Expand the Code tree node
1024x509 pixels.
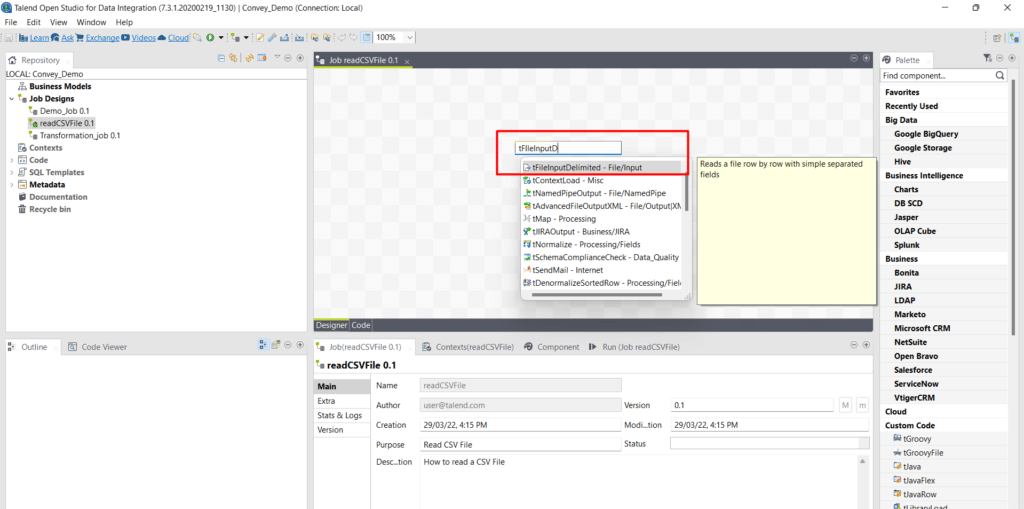[11, 160]
